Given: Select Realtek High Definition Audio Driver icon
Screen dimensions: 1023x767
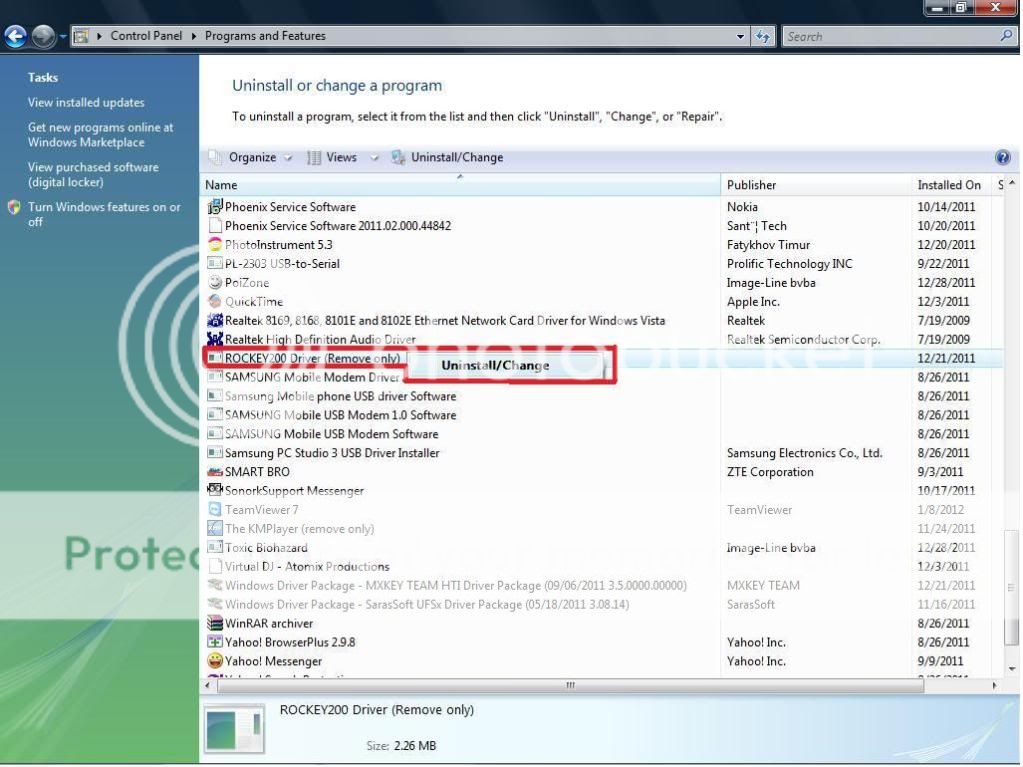Looking at the screenshot, I should point(215,339).
